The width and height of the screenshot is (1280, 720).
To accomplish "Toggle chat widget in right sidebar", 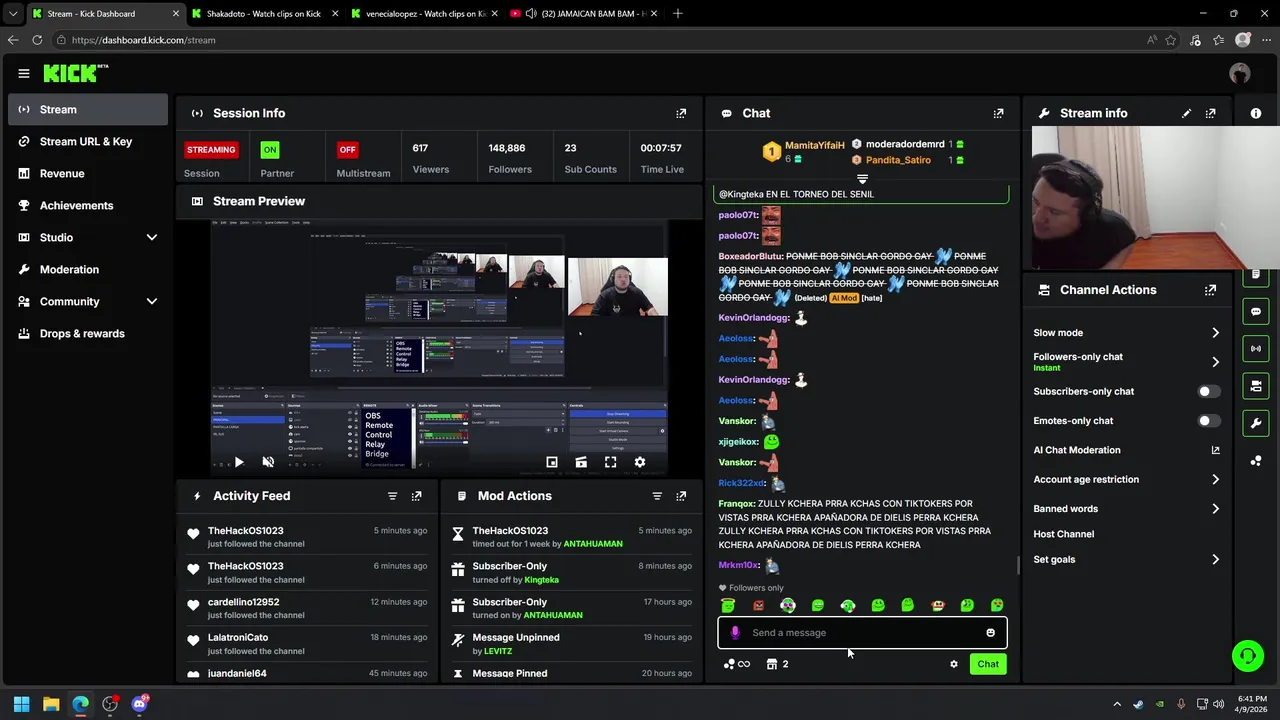I will click(x=1256, y=311).
